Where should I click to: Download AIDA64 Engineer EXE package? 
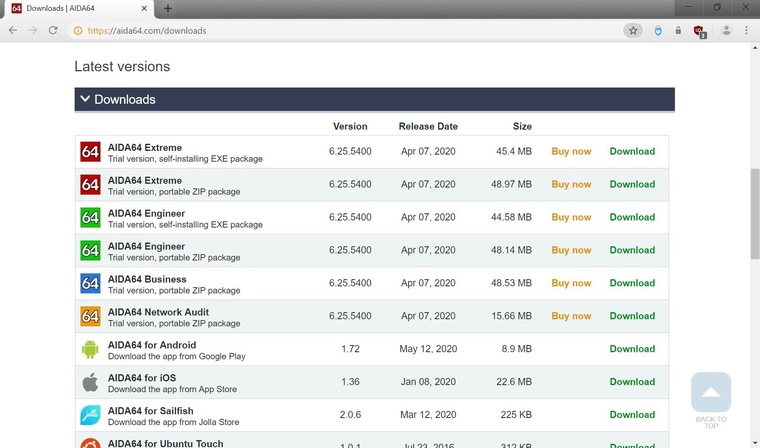tap(632, 217)
